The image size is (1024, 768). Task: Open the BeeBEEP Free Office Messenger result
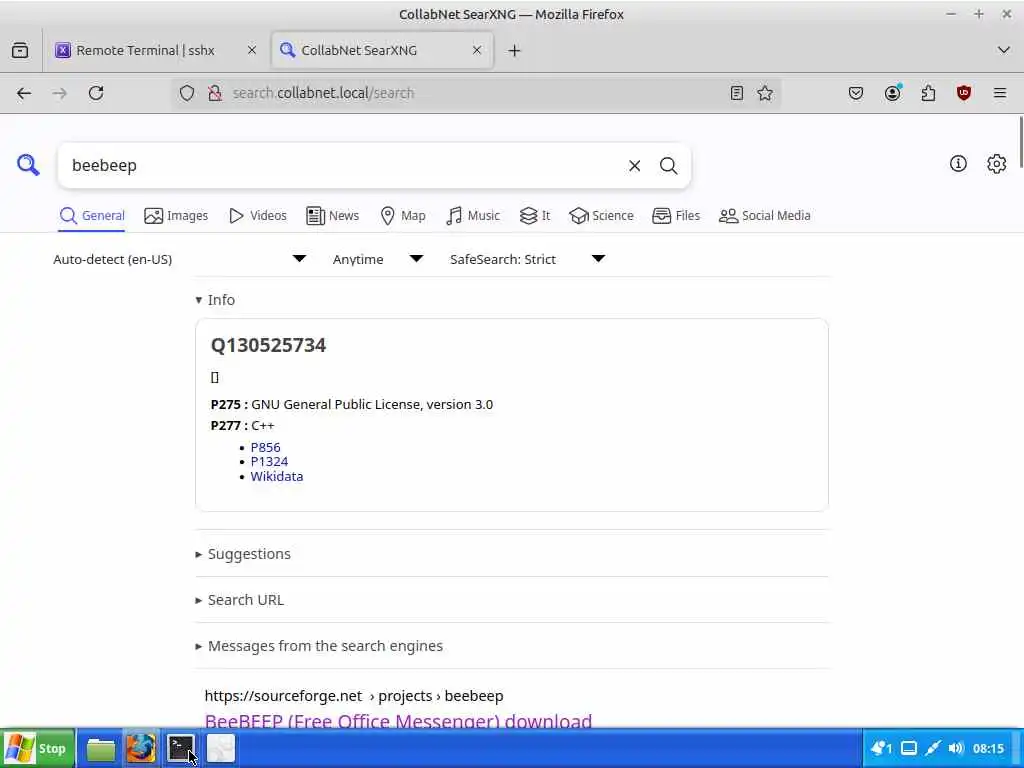tap(398, 721)
